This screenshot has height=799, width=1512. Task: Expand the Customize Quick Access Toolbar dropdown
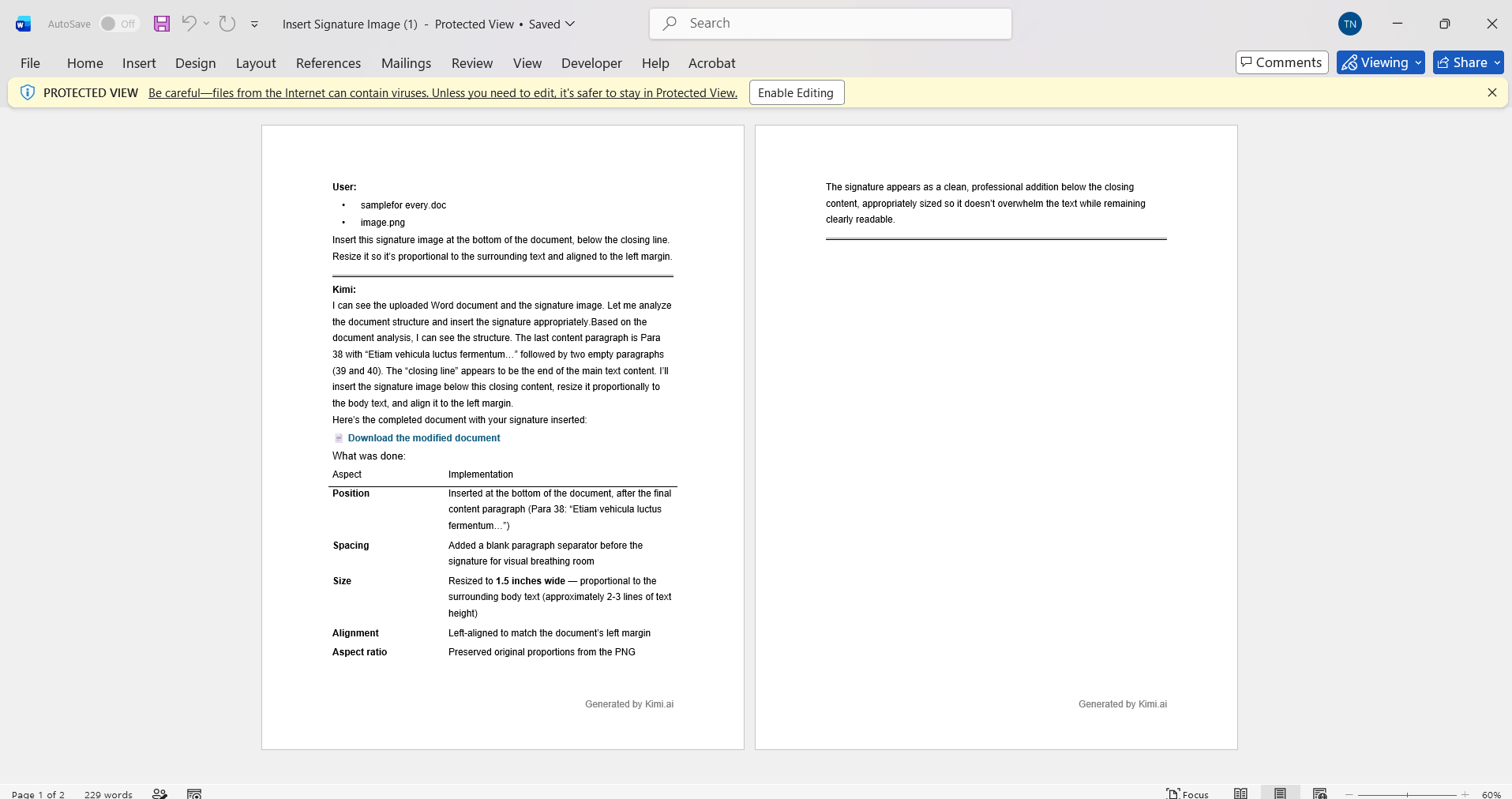point(254,24)
